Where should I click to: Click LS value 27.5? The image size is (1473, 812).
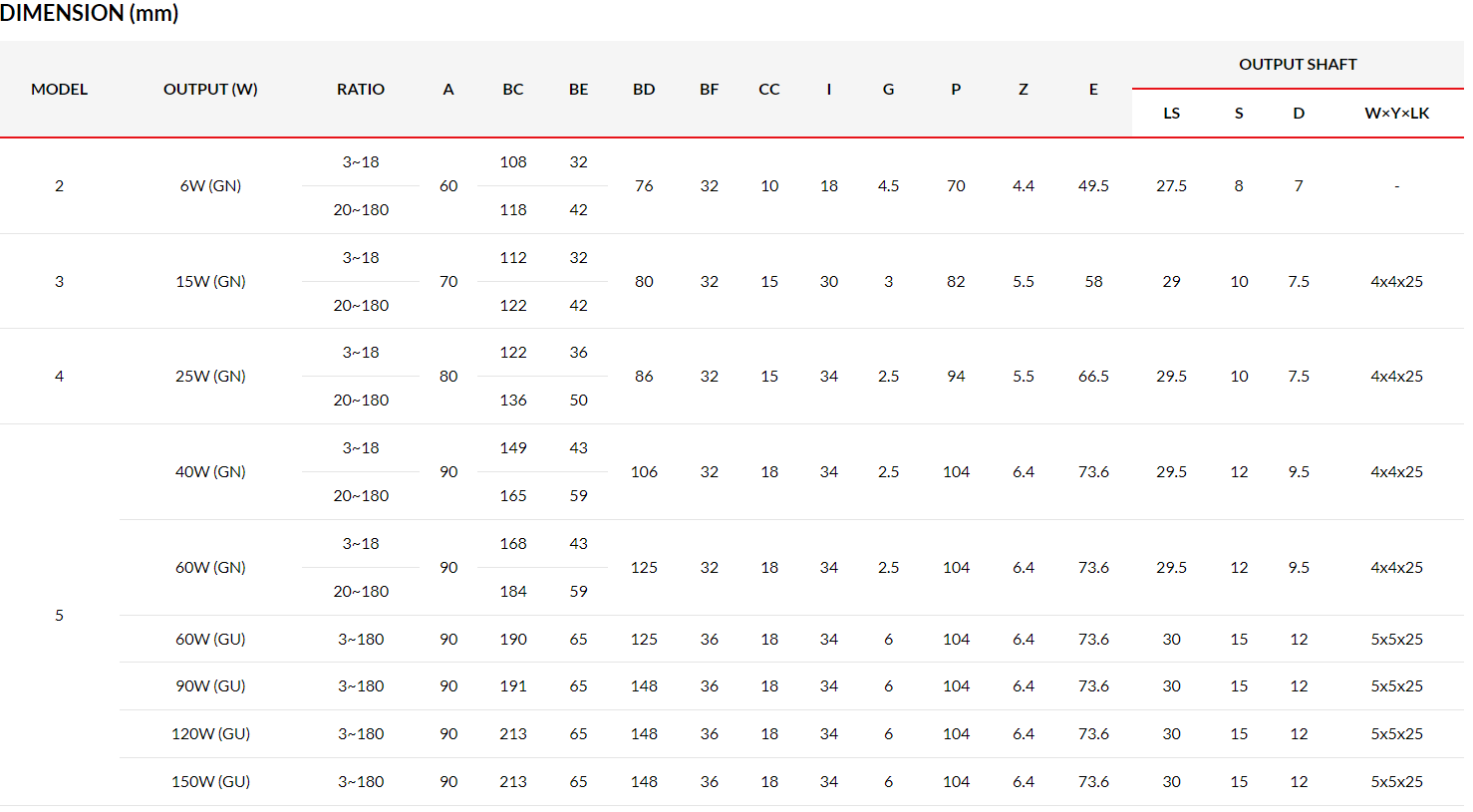1171,185
